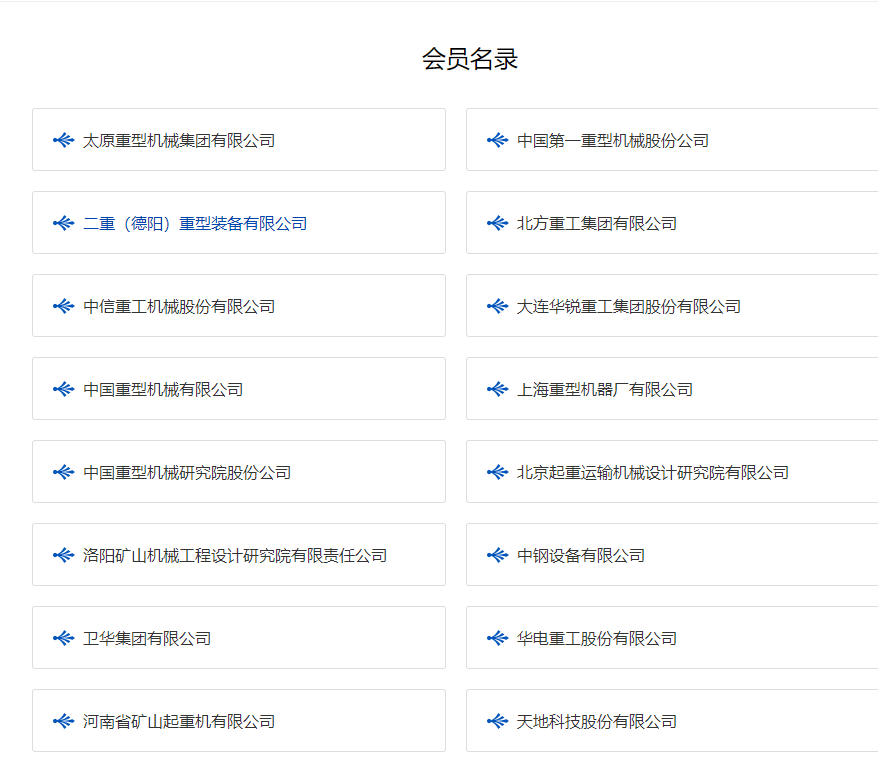The image size is (878, 769).
Task: Click arrow icon beside 大连华锐重工集团股份有限公司
Action: tap(497, 306)
